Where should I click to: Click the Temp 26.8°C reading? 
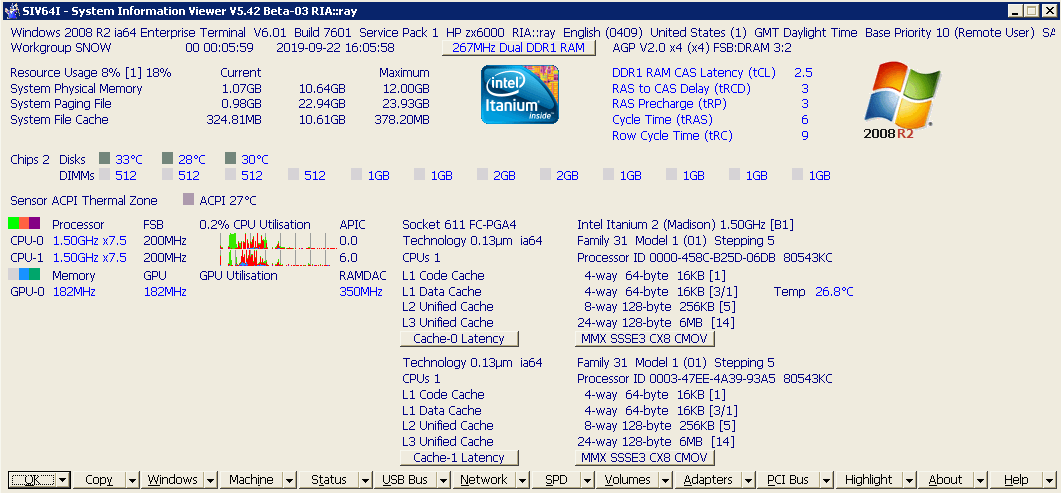(x=813, y=292)
